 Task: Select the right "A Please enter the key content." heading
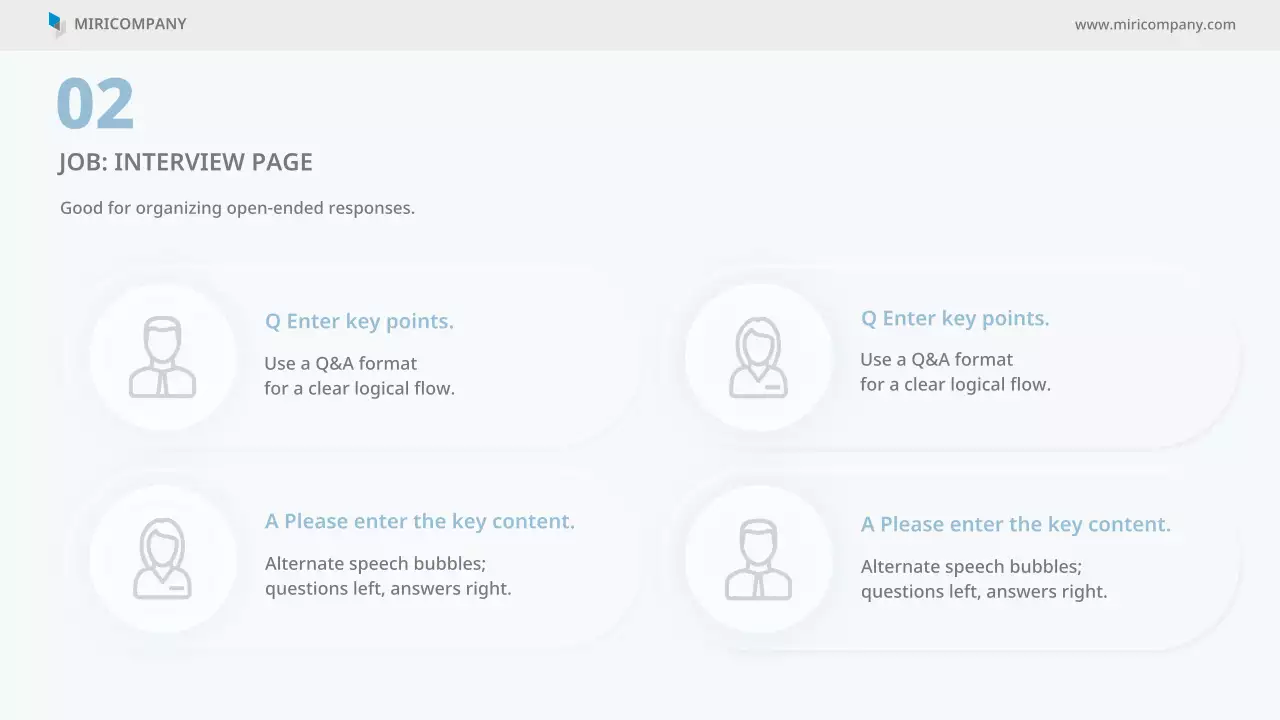(1016, 524)
